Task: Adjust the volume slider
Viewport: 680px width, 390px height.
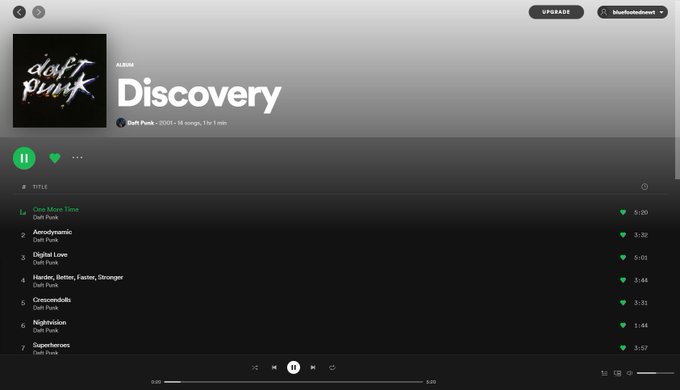Action: 655,373
